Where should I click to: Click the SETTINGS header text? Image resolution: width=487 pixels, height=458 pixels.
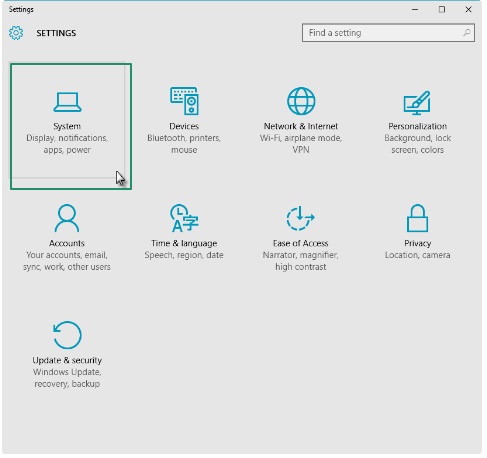pyautogui.click(x=56, y=33)
